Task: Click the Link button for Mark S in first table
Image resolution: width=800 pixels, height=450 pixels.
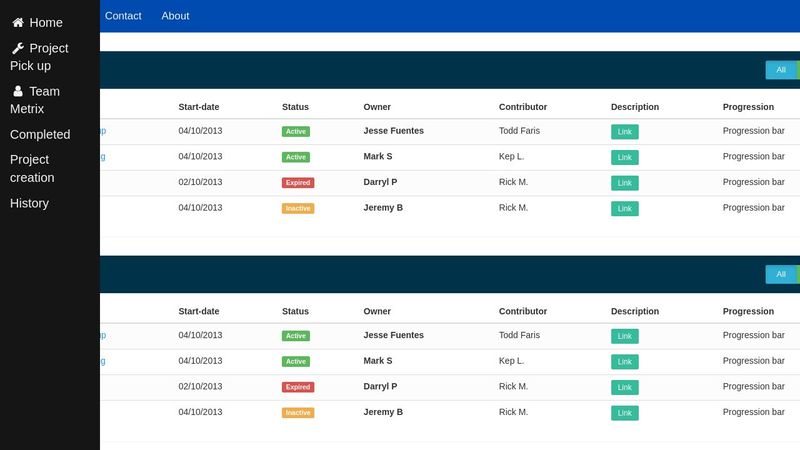Action: click(x=624, y=157)
